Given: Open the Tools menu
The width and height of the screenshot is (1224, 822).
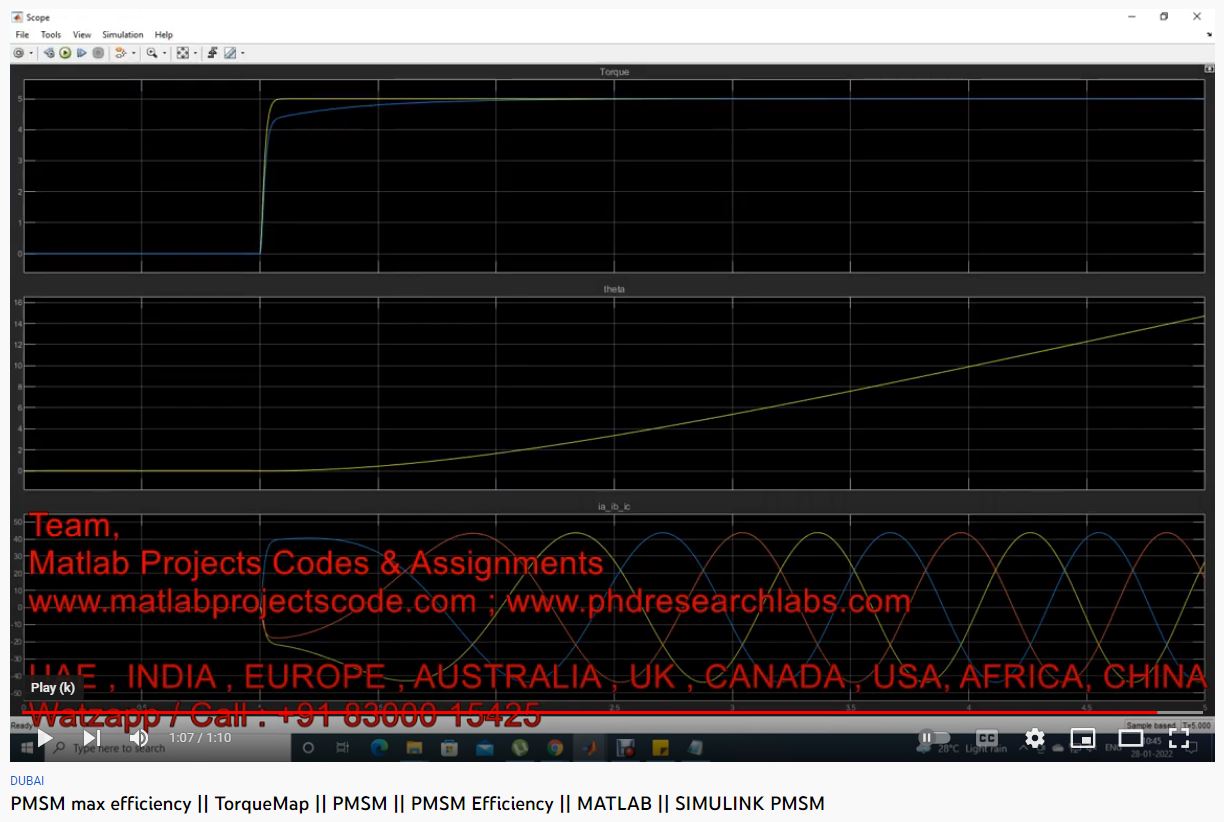Looking at the screenshot, I should [51, 35].
